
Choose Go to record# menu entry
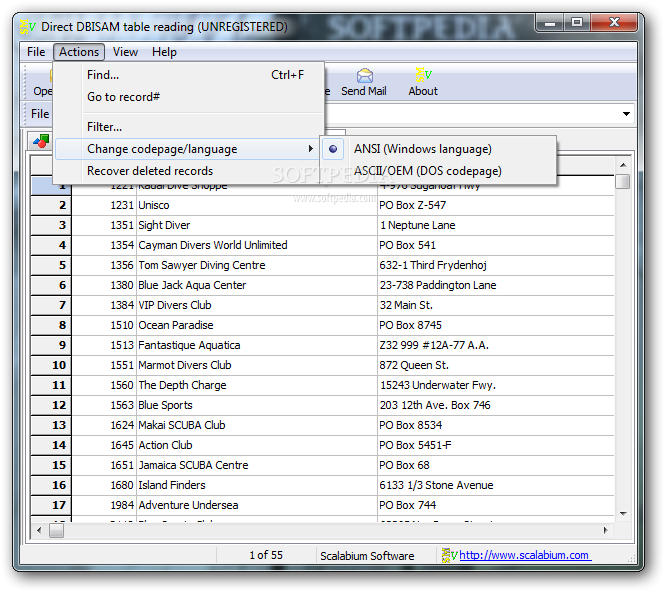[189, 97]
